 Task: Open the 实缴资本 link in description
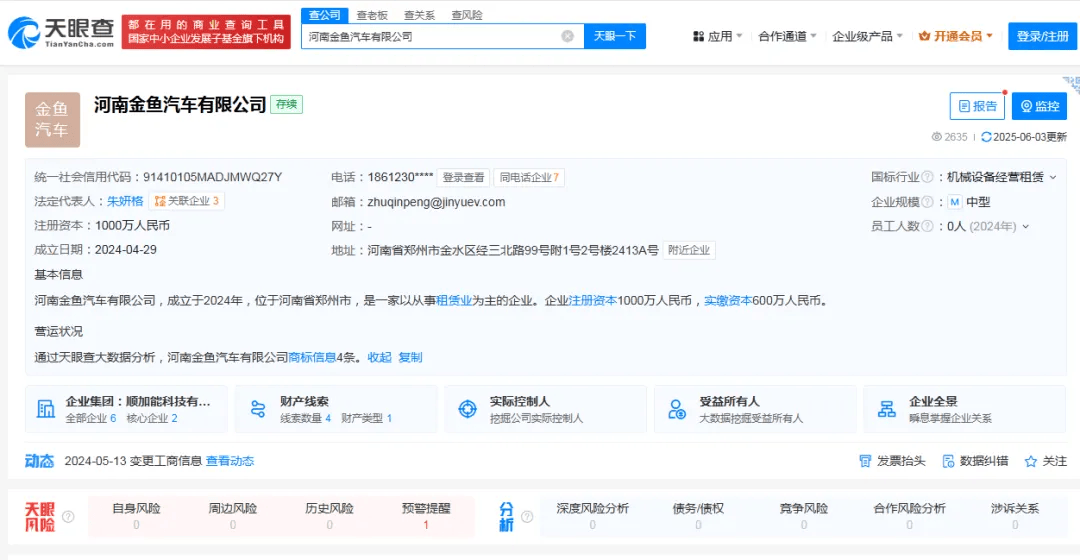pyautogui.click(x=728, y=300)
